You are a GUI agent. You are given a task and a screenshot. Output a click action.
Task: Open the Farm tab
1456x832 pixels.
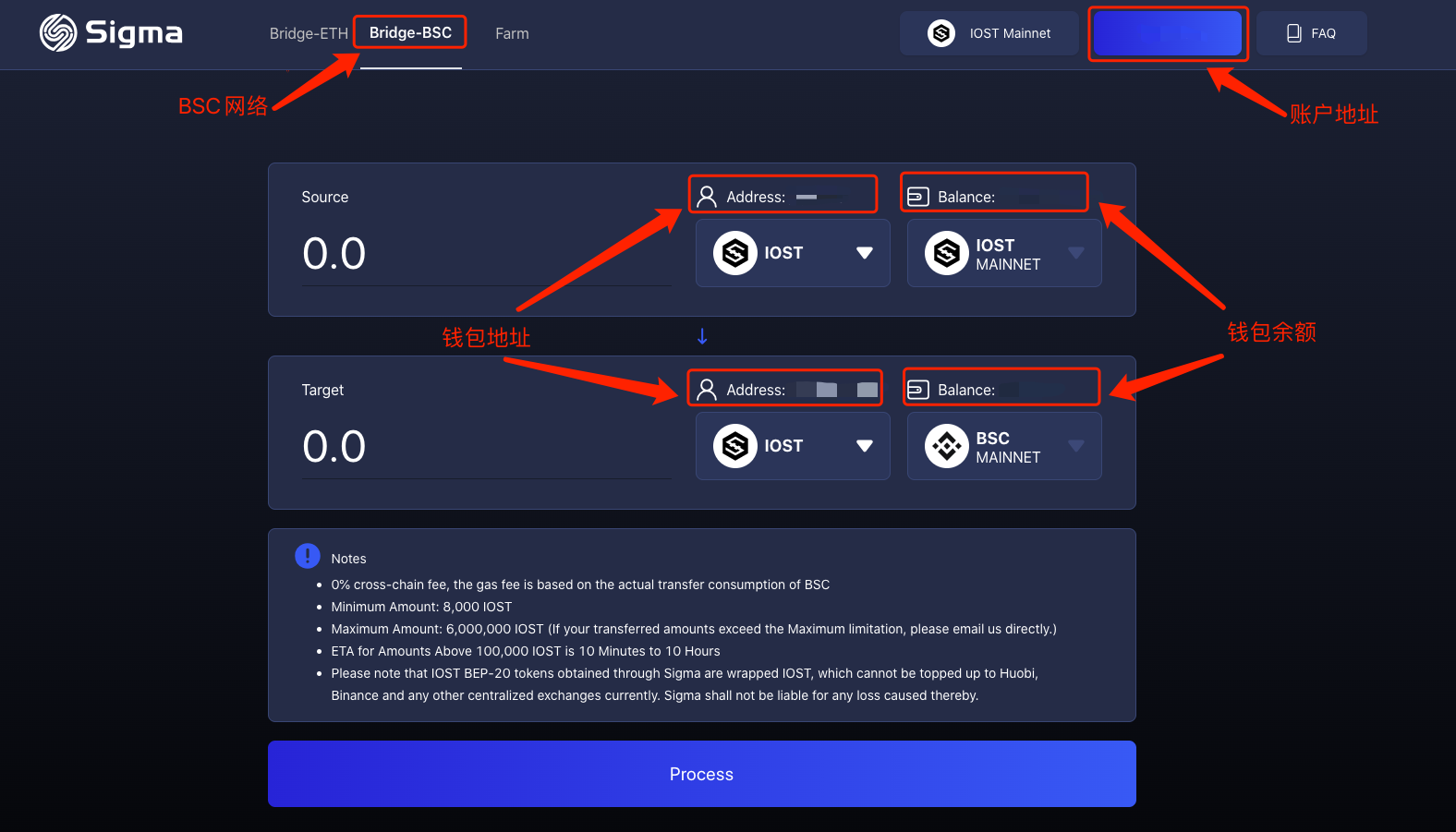pos(512,33)
